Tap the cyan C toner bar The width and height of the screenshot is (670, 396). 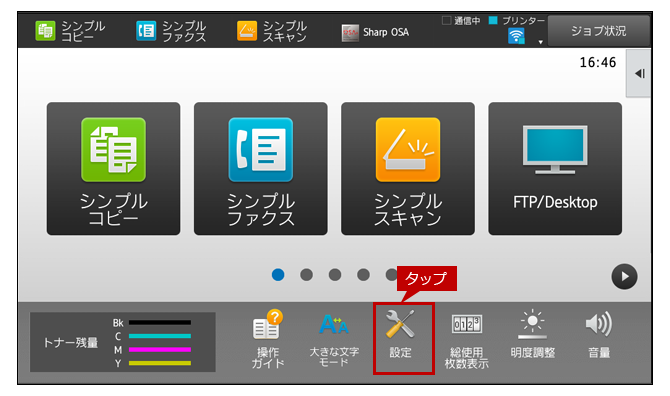click(x=160, y=336)
